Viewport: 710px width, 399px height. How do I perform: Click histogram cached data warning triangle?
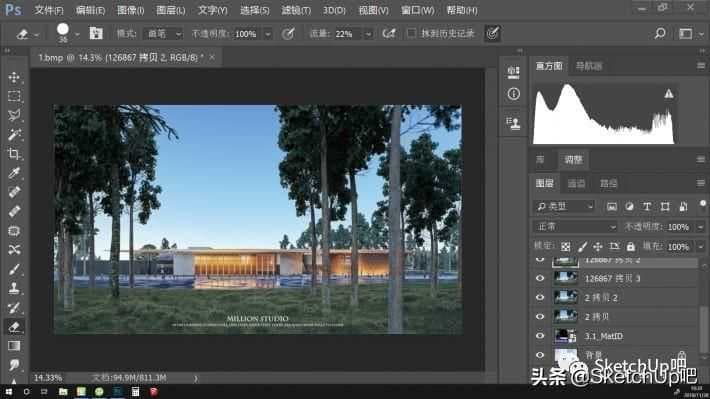click(x=669, y=94)
